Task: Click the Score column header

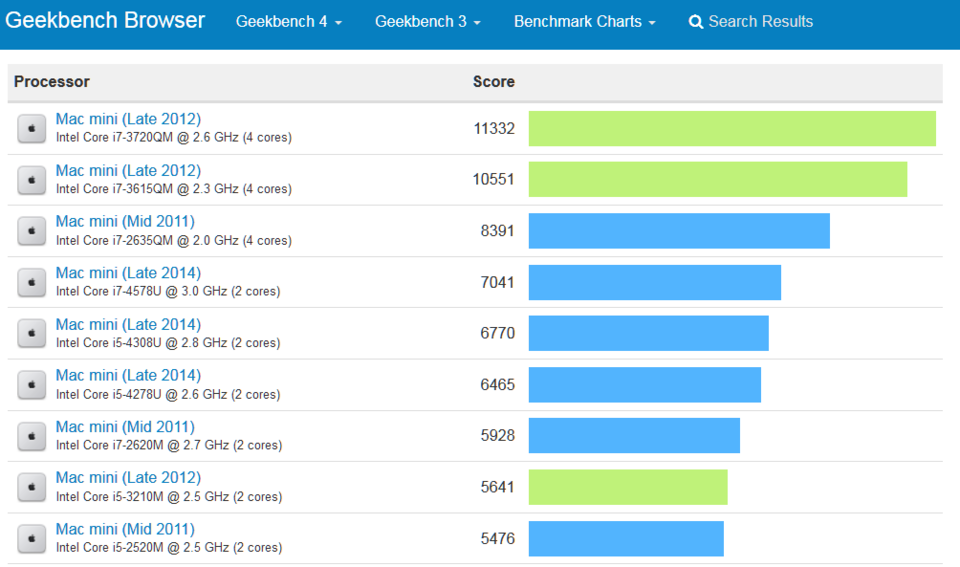Action: 493,81
